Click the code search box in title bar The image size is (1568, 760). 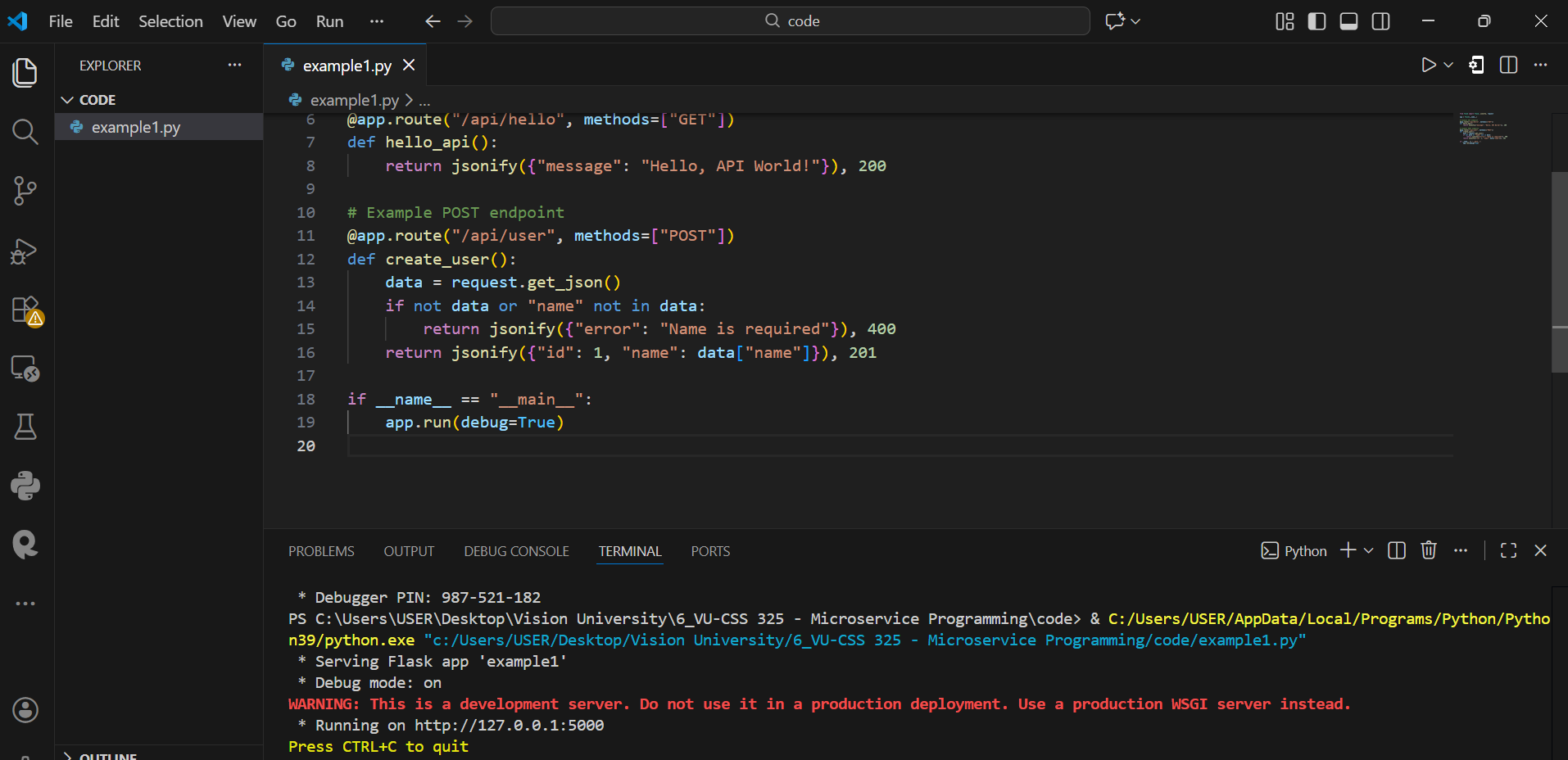(790, 21)
